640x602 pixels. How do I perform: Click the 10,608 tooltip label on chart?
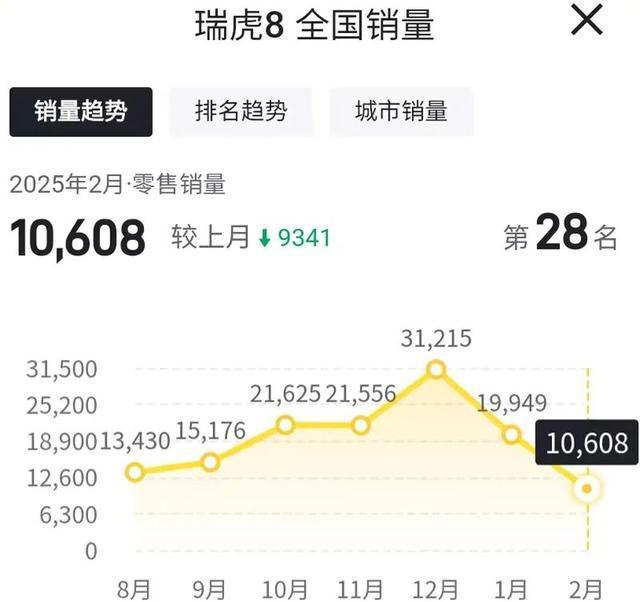click(x=587, y=442)
